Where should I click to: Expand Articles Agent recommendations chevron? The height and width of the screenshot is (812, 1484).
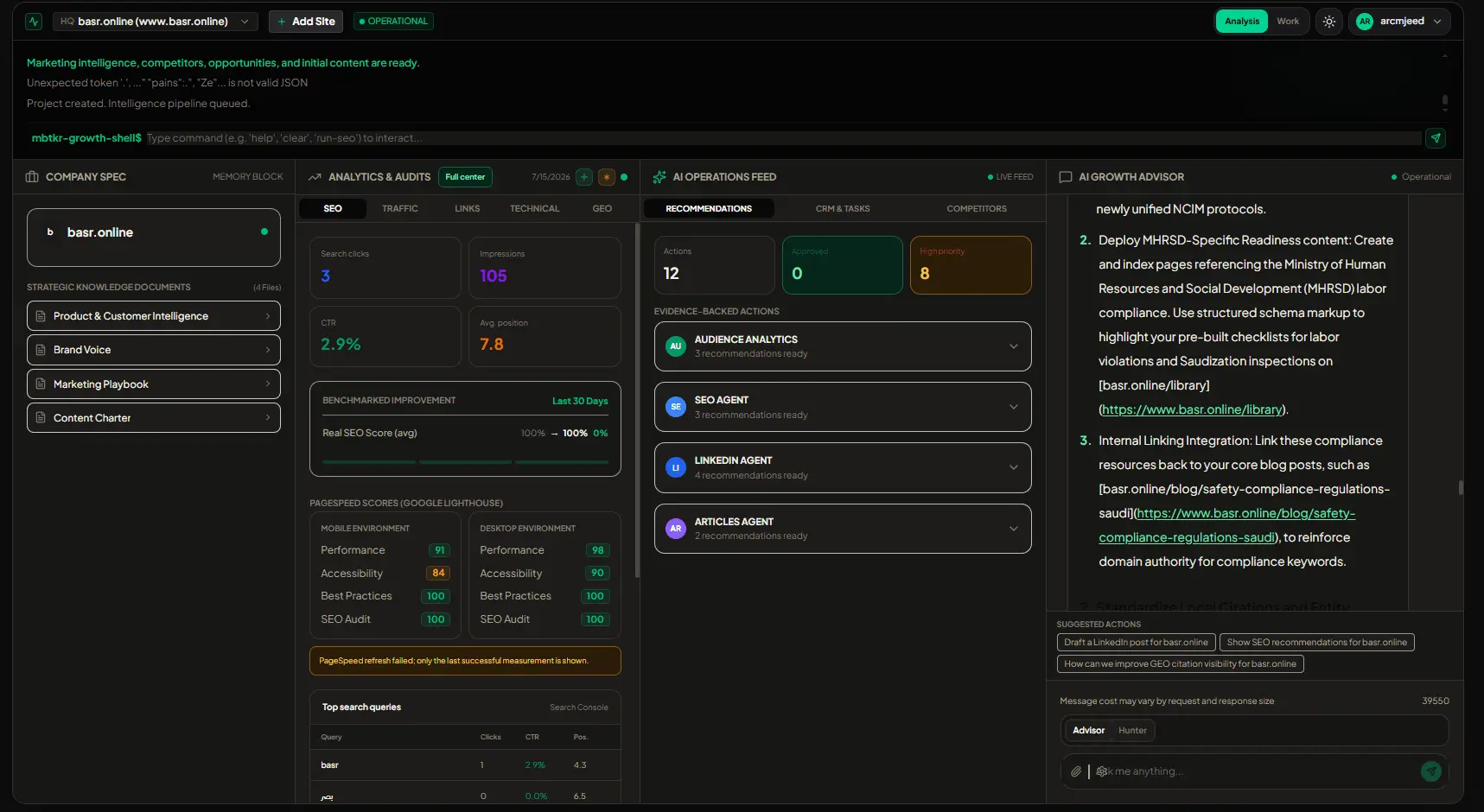(x=1014, y=529)
